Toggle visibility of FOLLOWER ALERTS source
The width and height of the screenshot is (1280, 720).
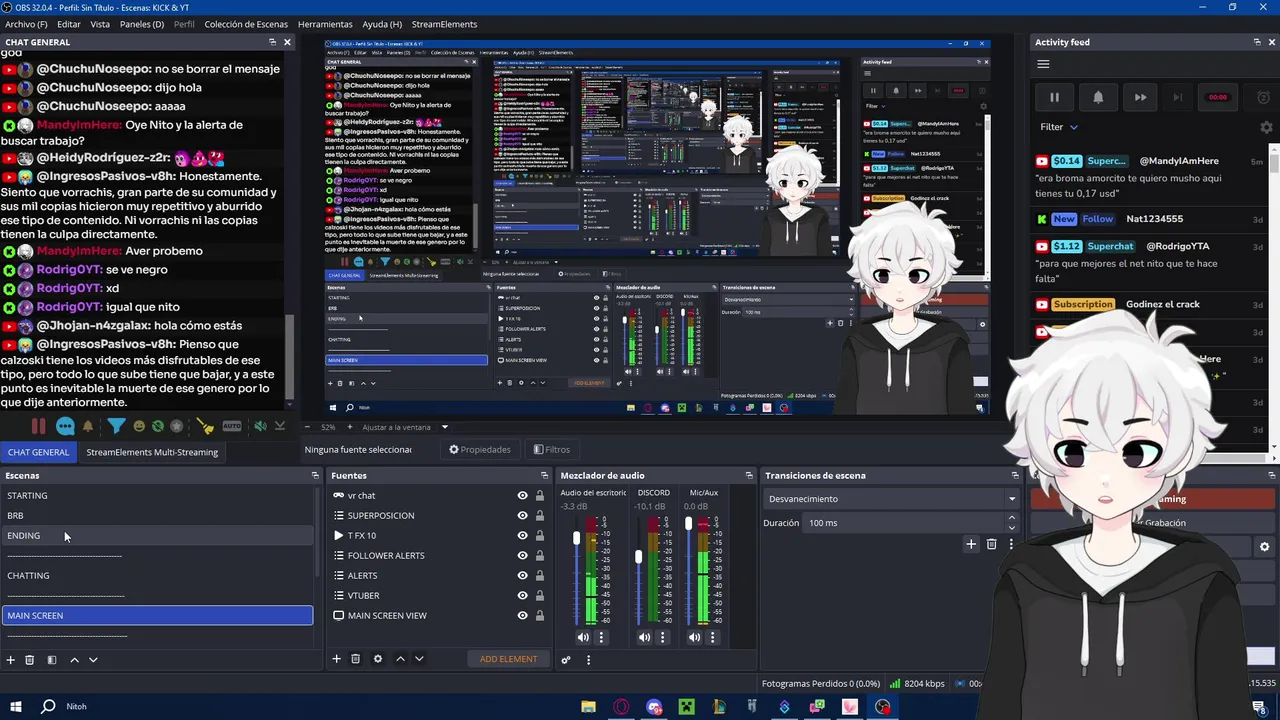[x=522, y=555]
